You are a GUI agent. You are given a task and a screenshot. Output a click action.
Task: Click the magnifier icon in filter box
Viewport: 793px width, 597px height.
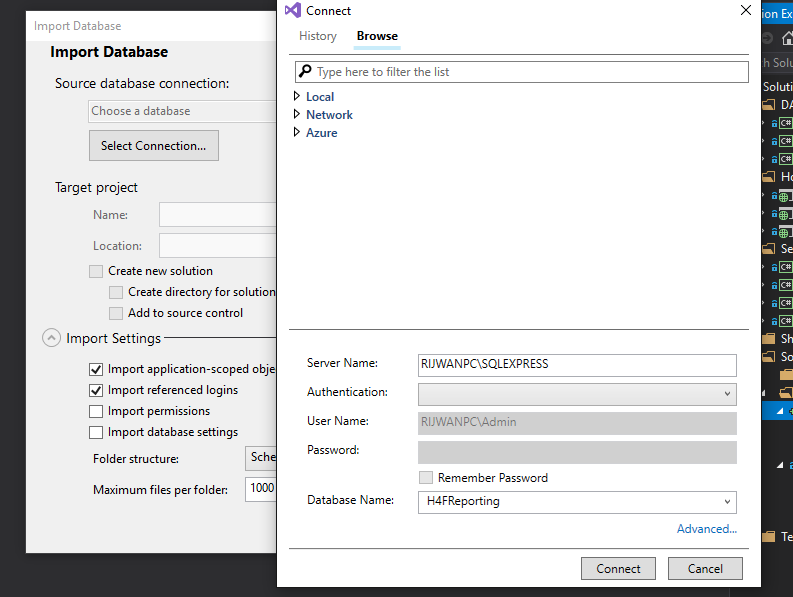[305, 71]
